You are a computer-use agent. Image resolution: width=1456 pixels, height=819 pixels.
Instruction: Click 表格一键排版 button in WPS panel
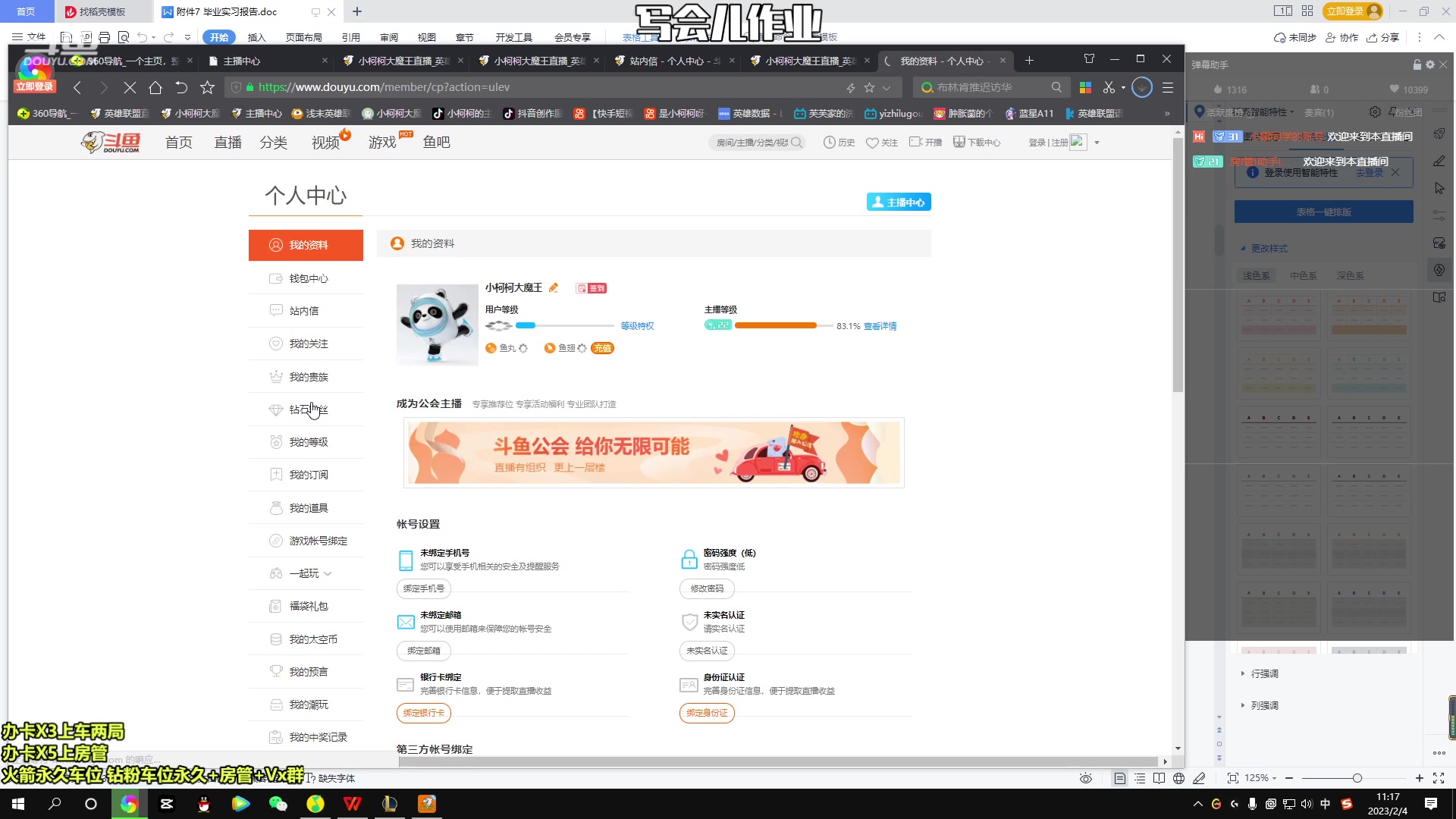coord(1323,212)
